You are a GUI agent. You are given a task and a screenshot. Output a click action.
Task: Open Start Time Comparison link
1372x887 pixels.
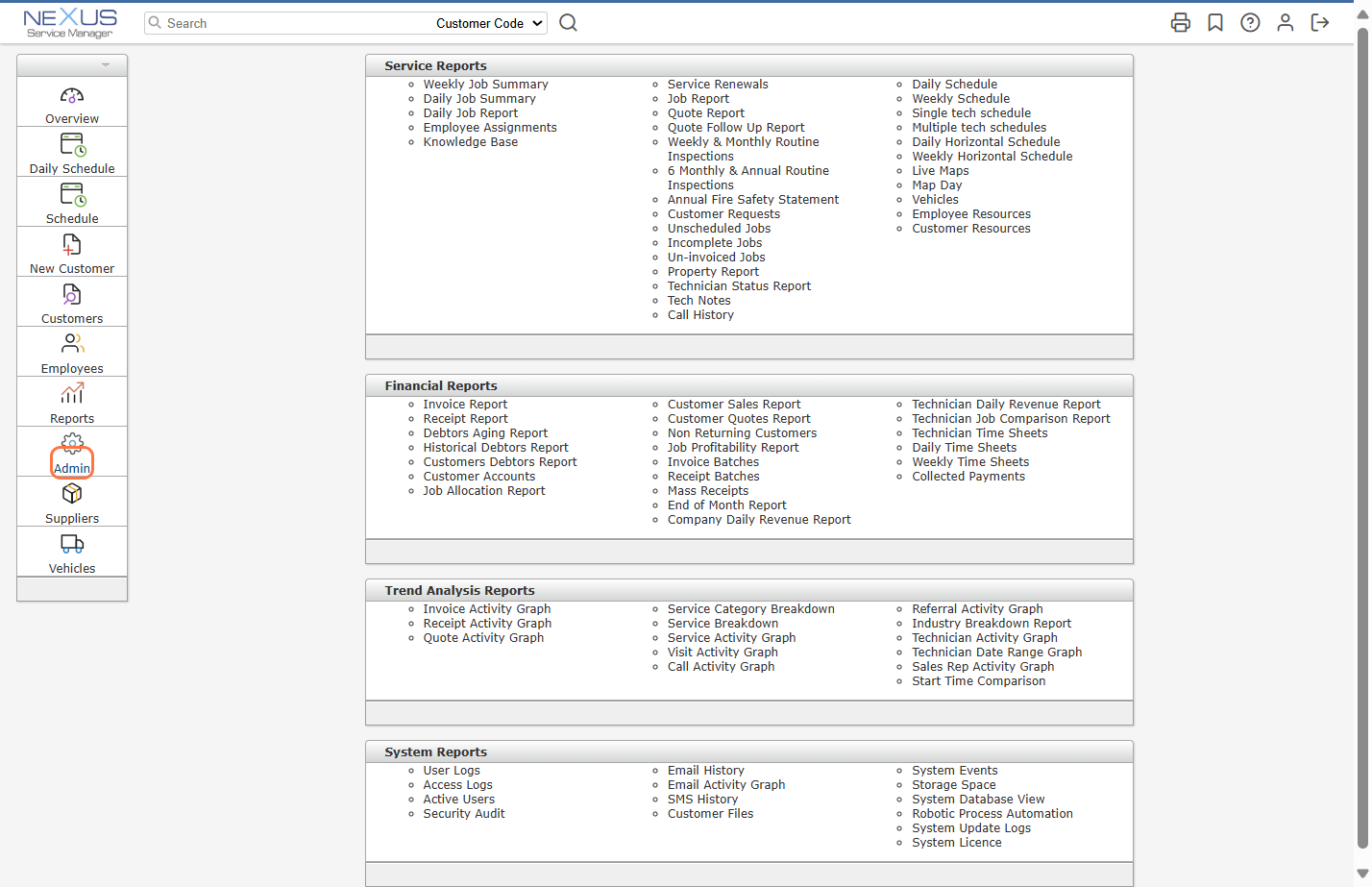(979, 681)
